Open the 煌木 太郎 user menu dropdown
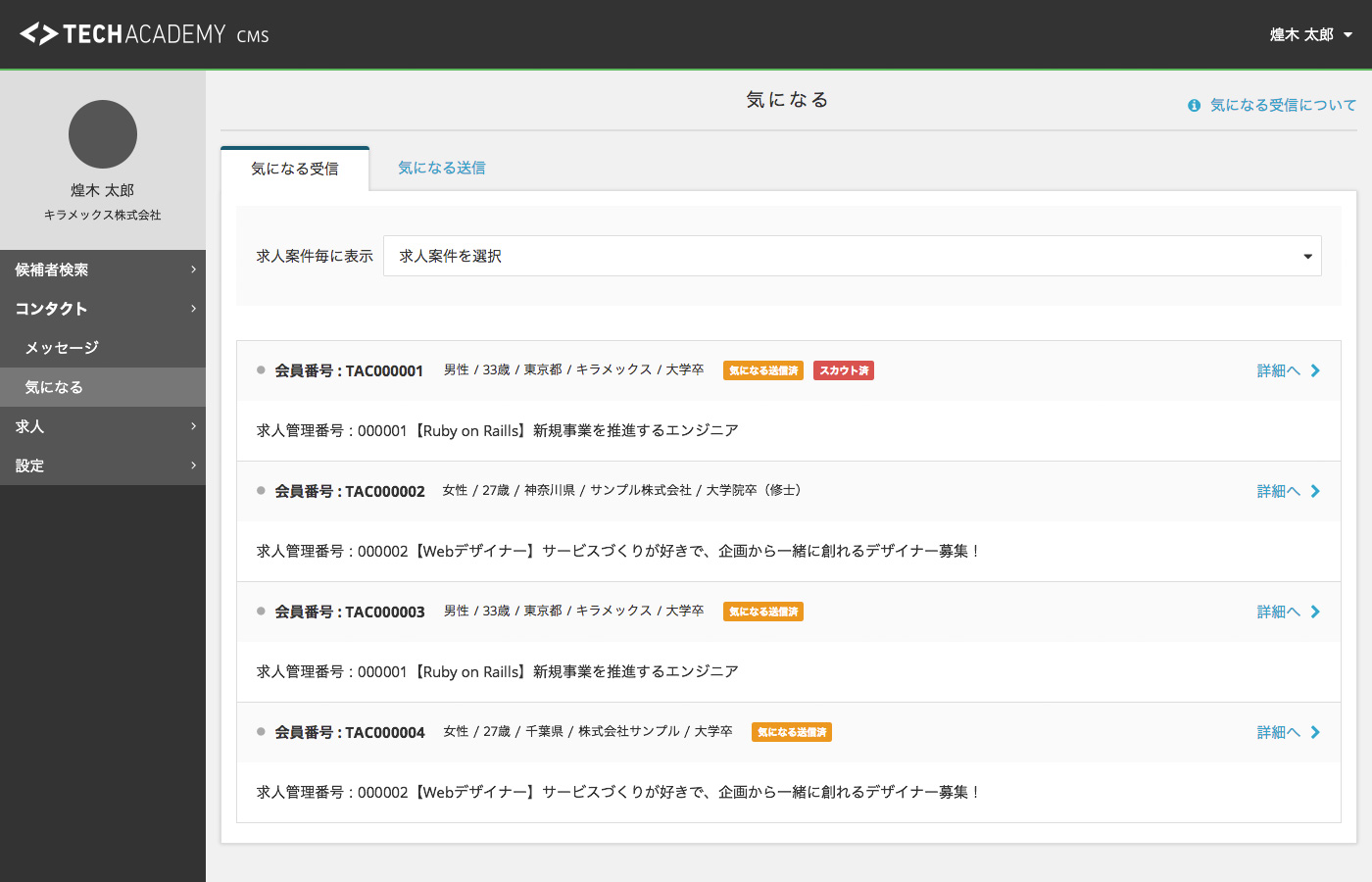1372x882 pixels. 1310,34
